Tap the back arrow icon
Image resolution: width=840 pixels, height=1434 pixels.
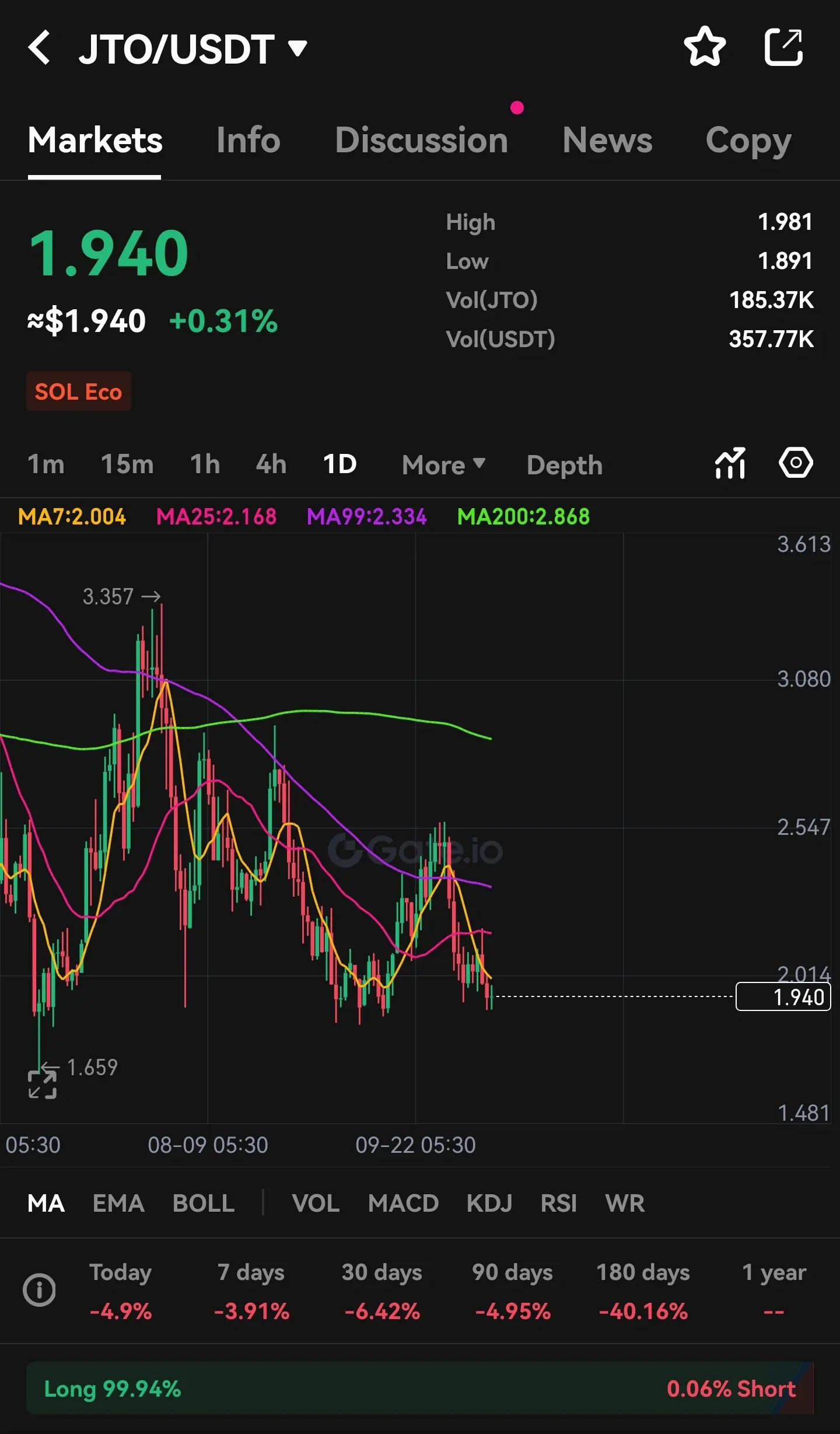pos(39,47)
